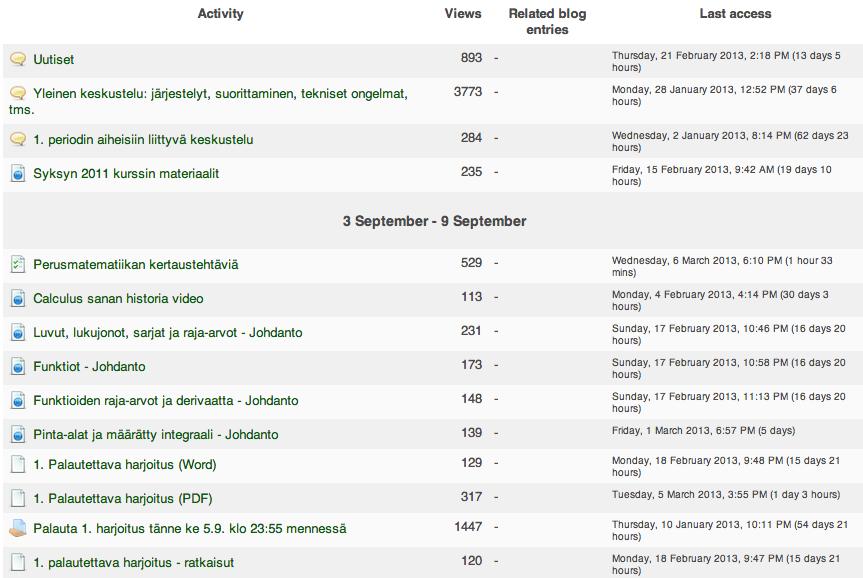Click the file icon beside 1. Palautettava harjoitus (Word)
This screenshot has width=863, height=578.
click(x=18, y=465)
